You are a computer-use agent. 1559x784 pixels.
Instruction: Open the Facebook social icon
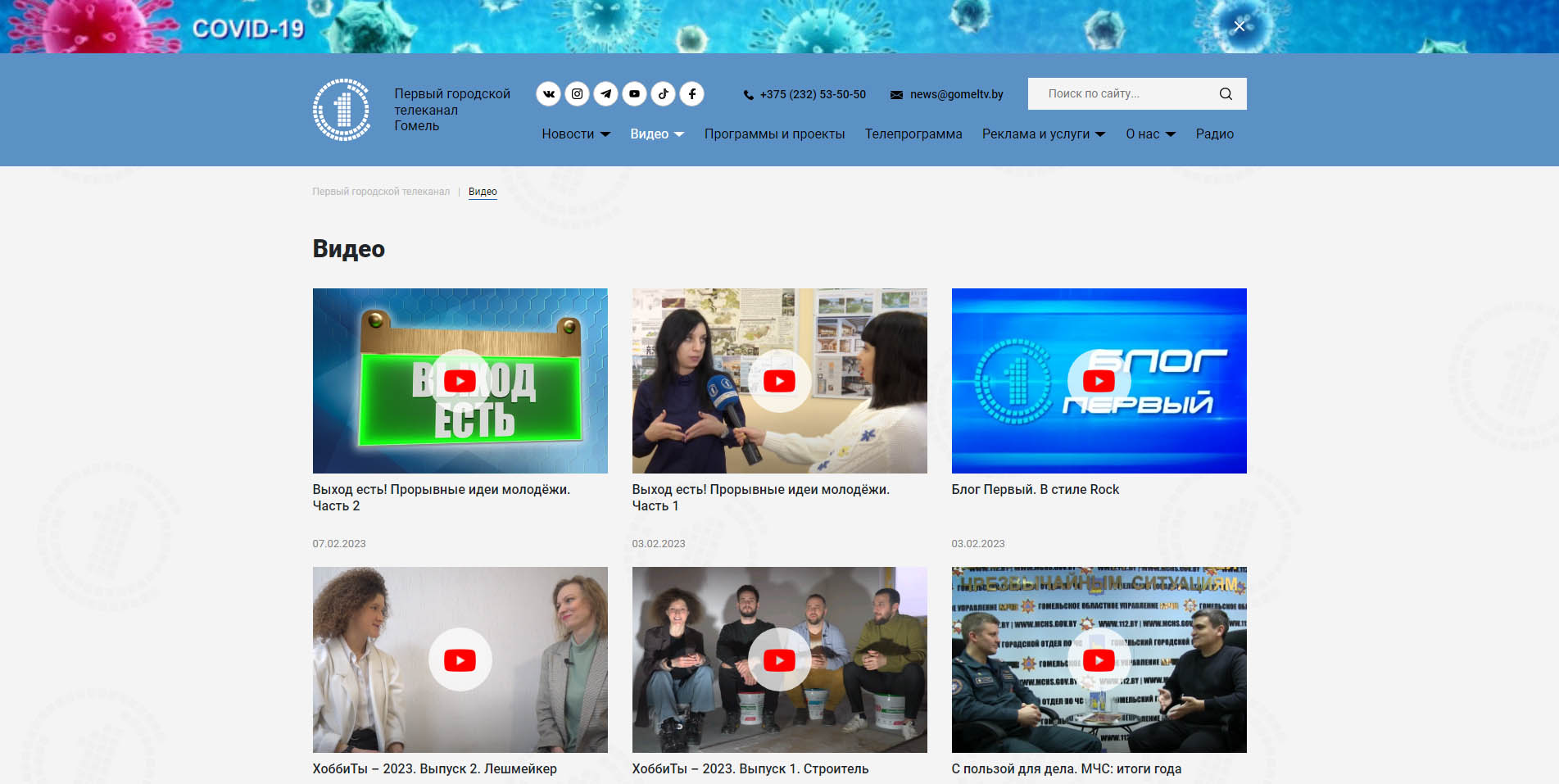tap(692, 94)
